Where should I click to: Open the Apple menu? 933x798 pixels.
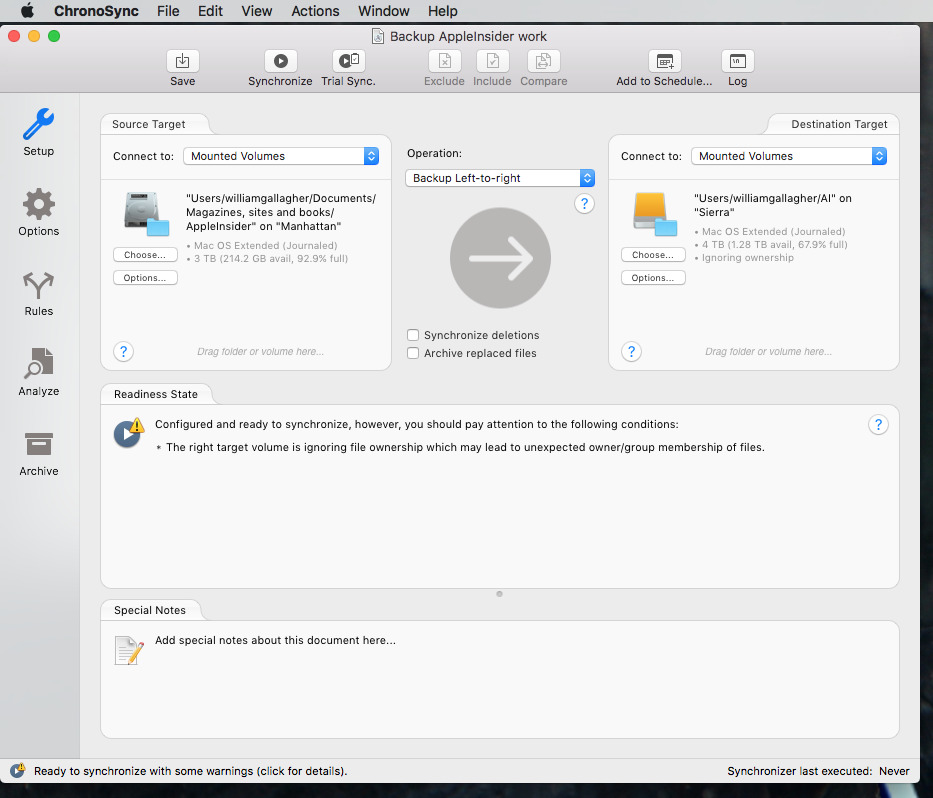(x=27, y=11)
